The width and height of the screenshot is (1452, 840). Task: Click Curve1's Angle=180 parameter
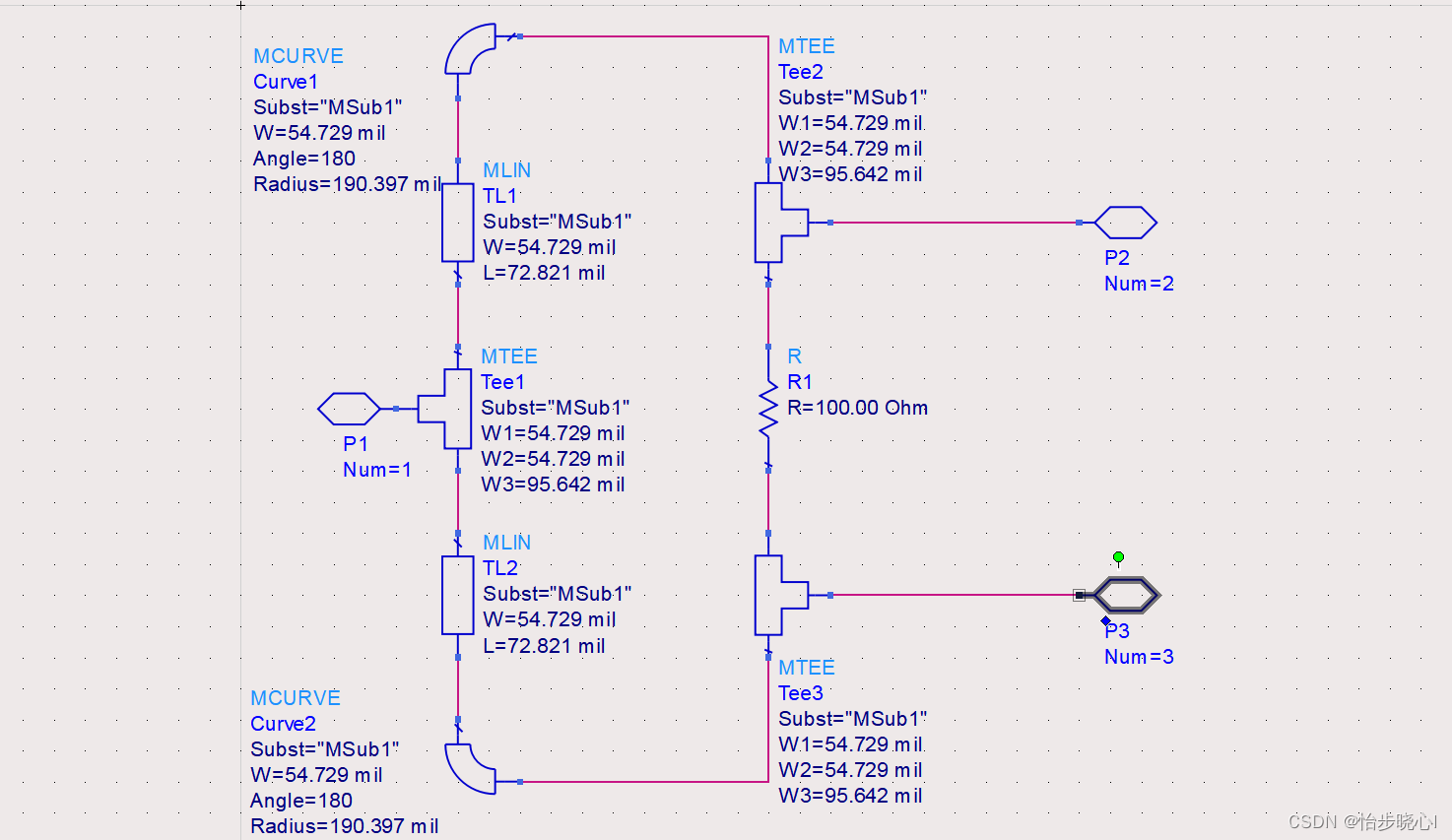pos(304,159)
